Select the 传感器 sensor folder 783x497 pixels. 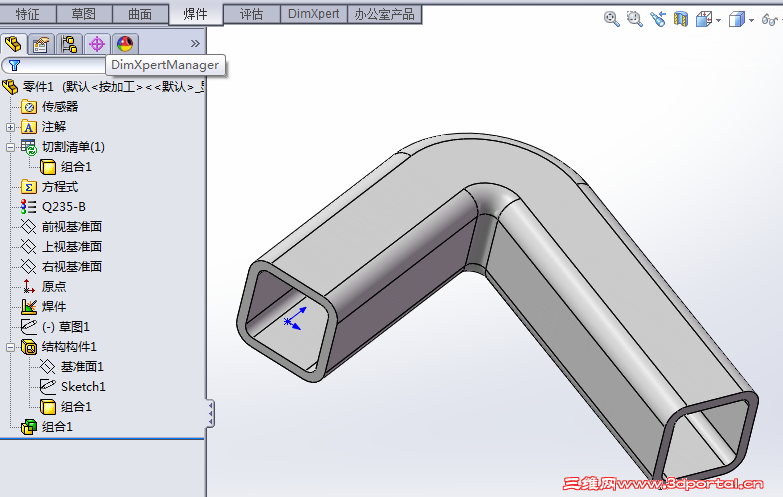[60, 107]
